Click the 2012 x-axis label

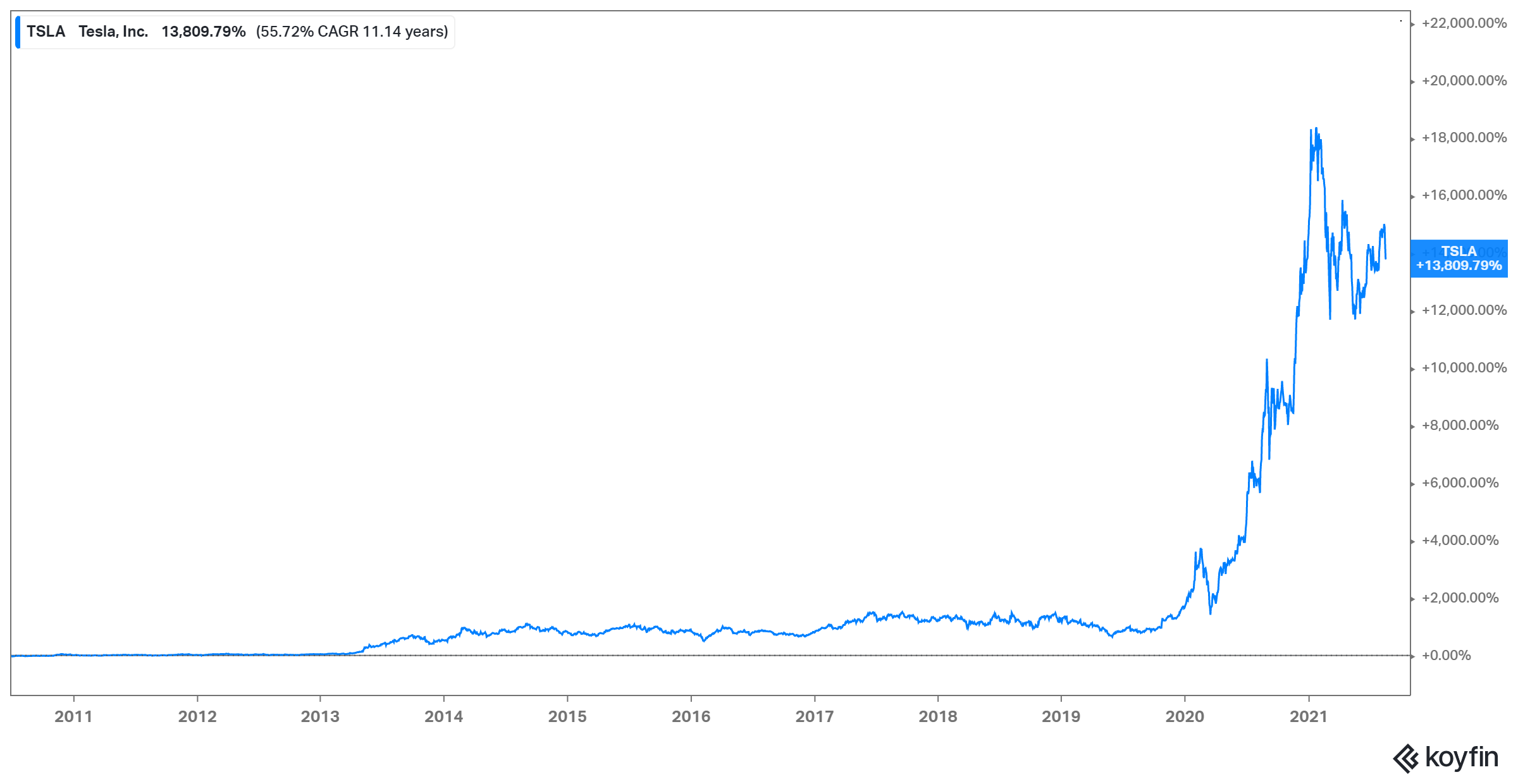tap(197, 716)
